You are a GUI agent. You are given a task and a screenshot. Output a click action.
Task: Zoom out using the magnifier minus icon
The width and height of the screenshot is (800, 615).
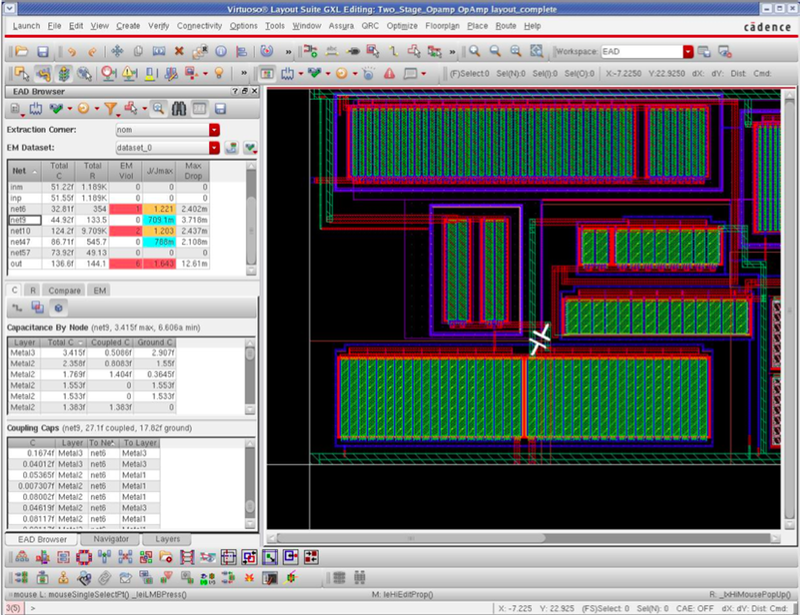click(x=495, y=51)
